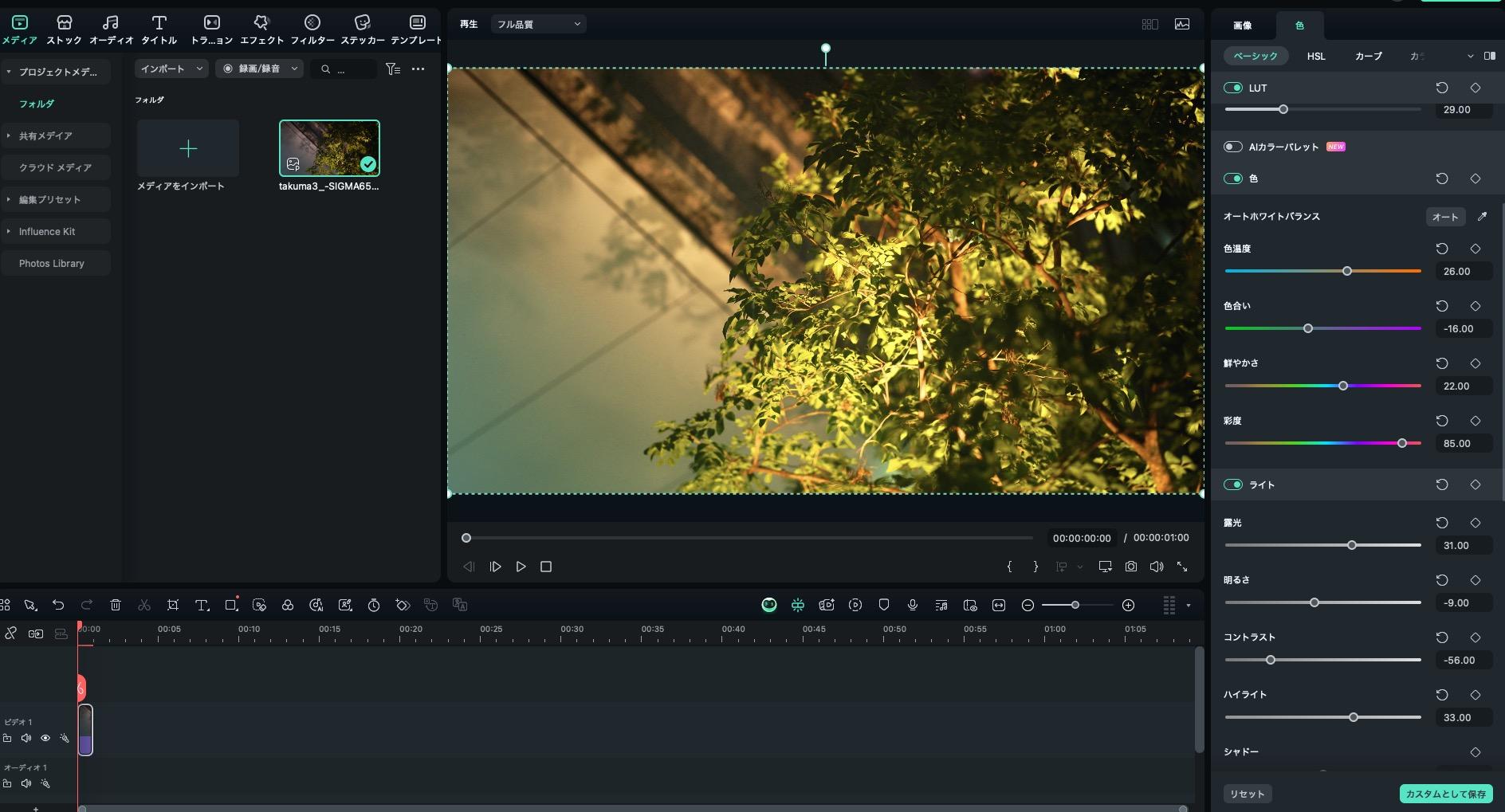Open the ステッカー (Stickers) tab
The image size is (1505, 812).
click(x=363, y=29)
